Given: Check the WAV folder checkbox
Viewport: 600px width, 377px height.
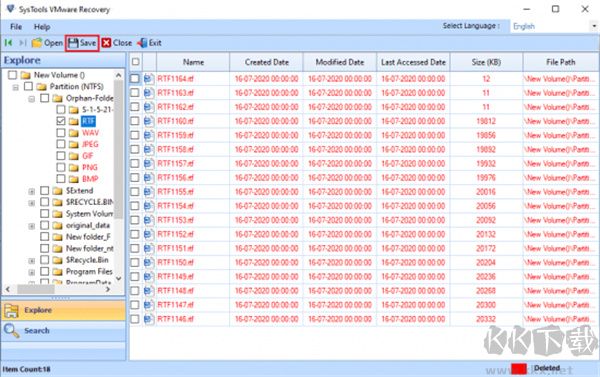Looking at the screenshot, I should 61,132.
